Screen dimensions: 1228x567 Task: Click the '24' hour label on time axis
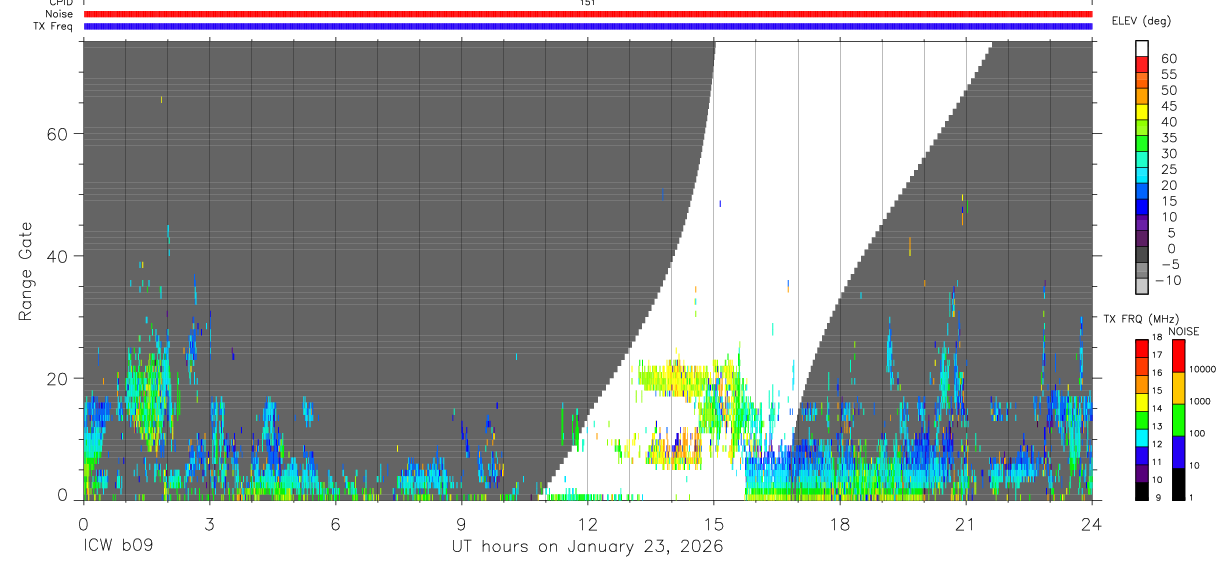pos(1091,524)
